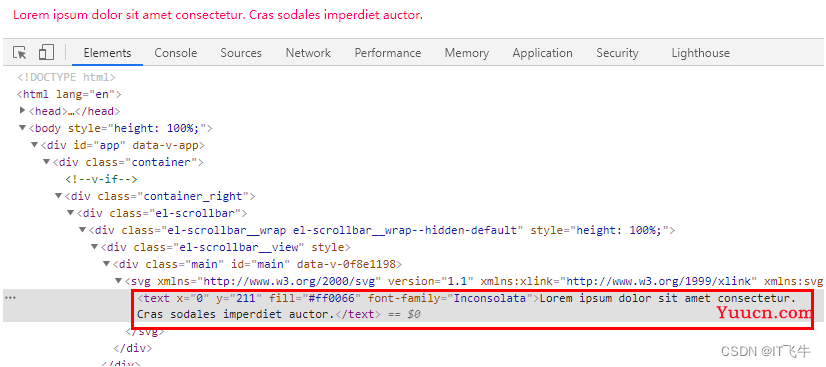The height and width of the screenshot is (367, 826).
Task: Collapse the el-scrollbar__view div
Action: [x=94, y=247]
